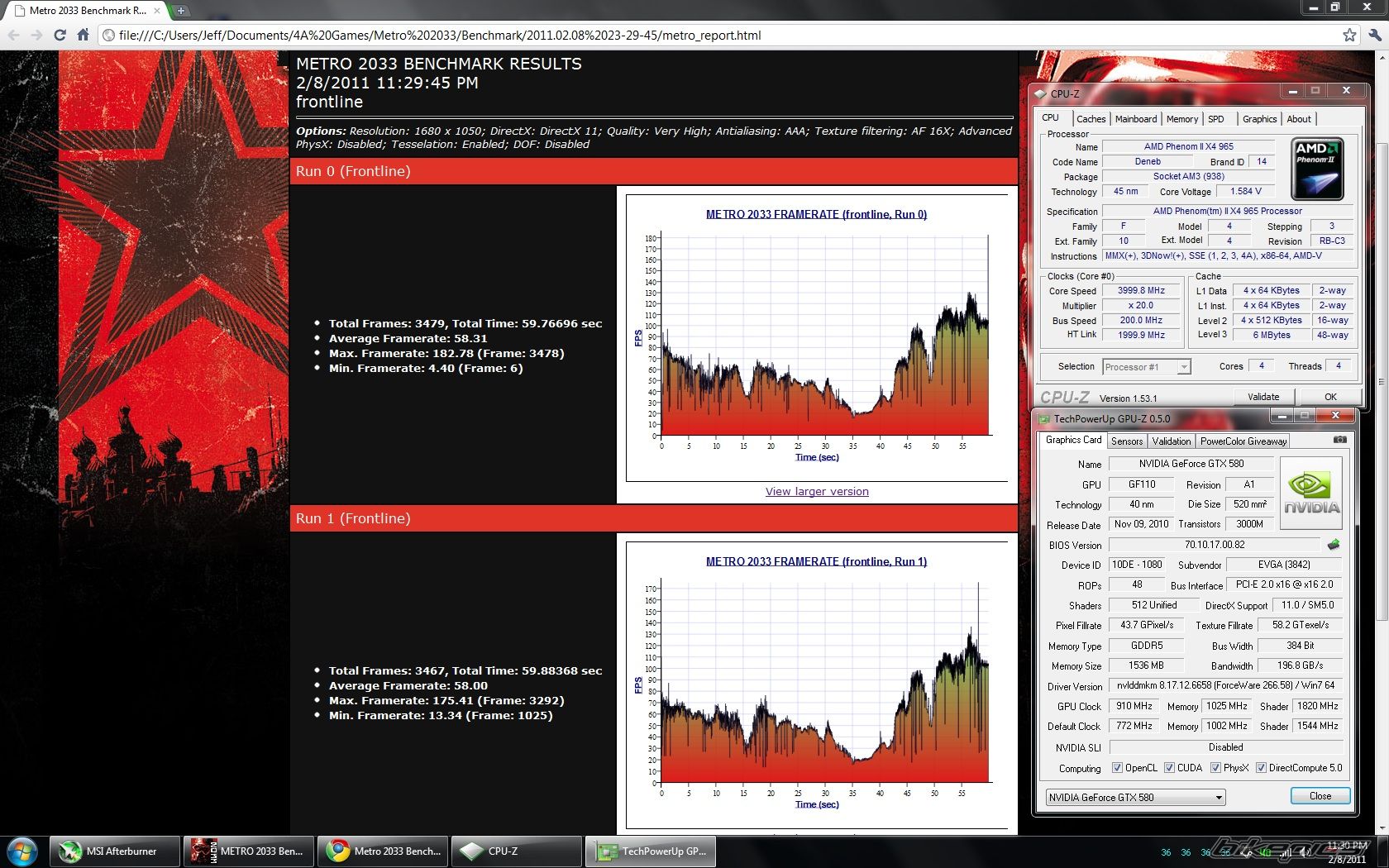
Task: Switch to the SPD tab in CPU-Z
Action: coord(1216,119)
